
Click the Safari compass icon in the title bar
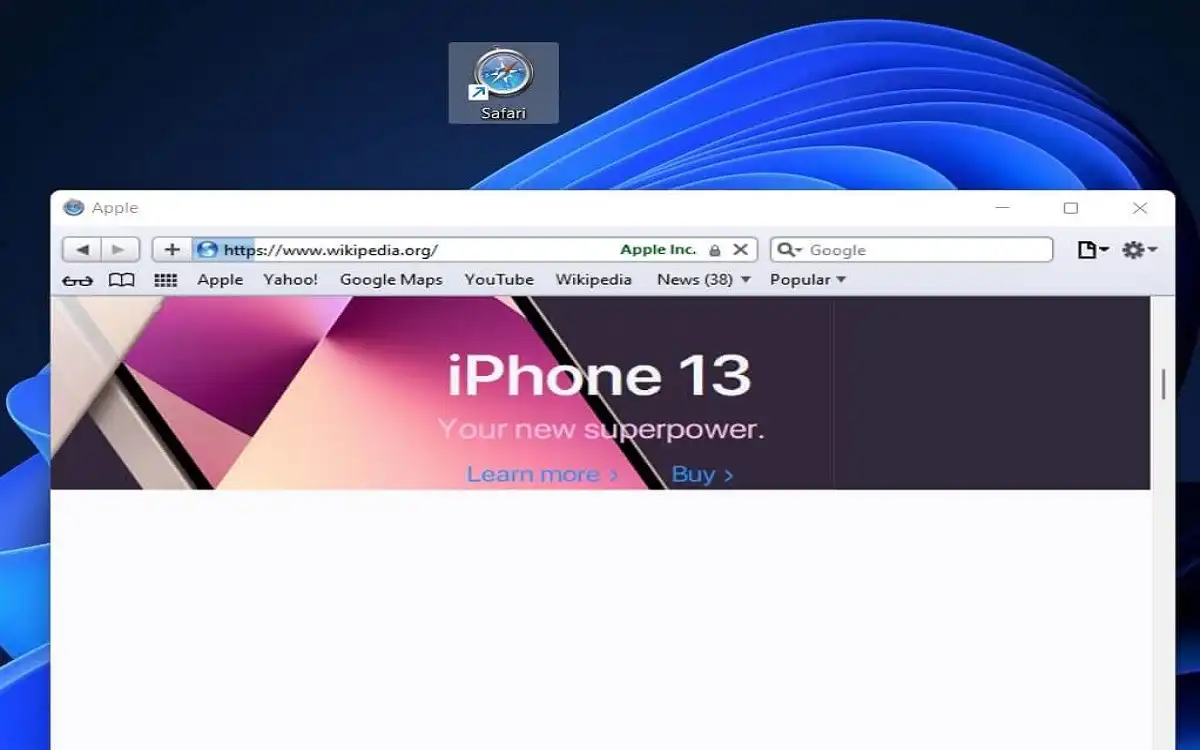tap(73, 208)
